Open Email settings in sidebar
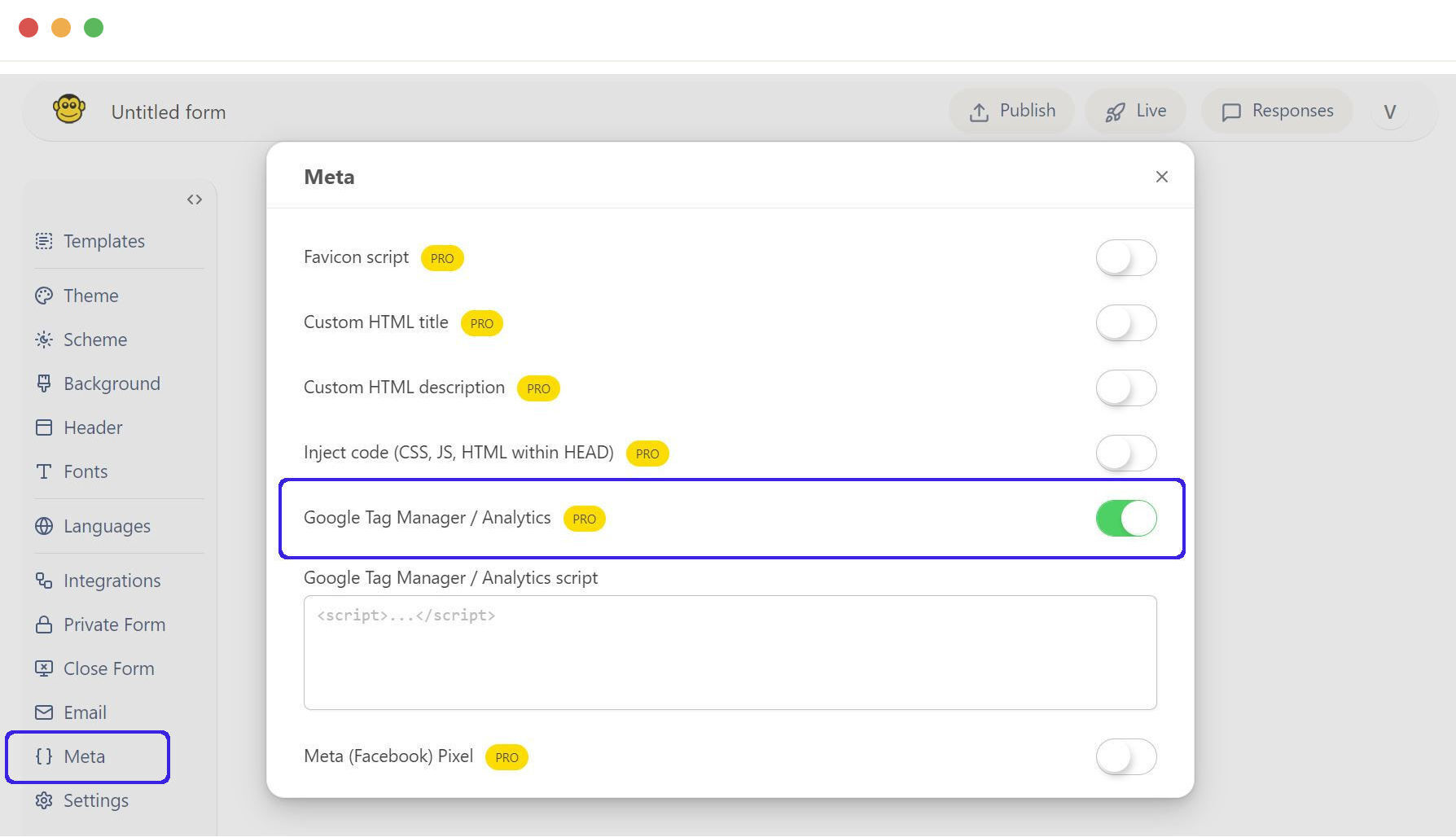The image size is (1456, 837). pyautogui.click(x=85, y=712)
